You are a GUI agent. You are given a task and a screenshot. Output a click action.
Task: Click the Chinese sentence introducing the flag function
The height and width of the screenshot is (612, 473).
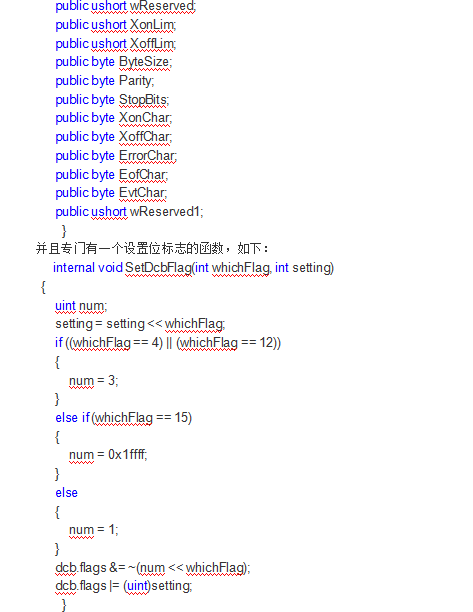[x=152, y=248]
